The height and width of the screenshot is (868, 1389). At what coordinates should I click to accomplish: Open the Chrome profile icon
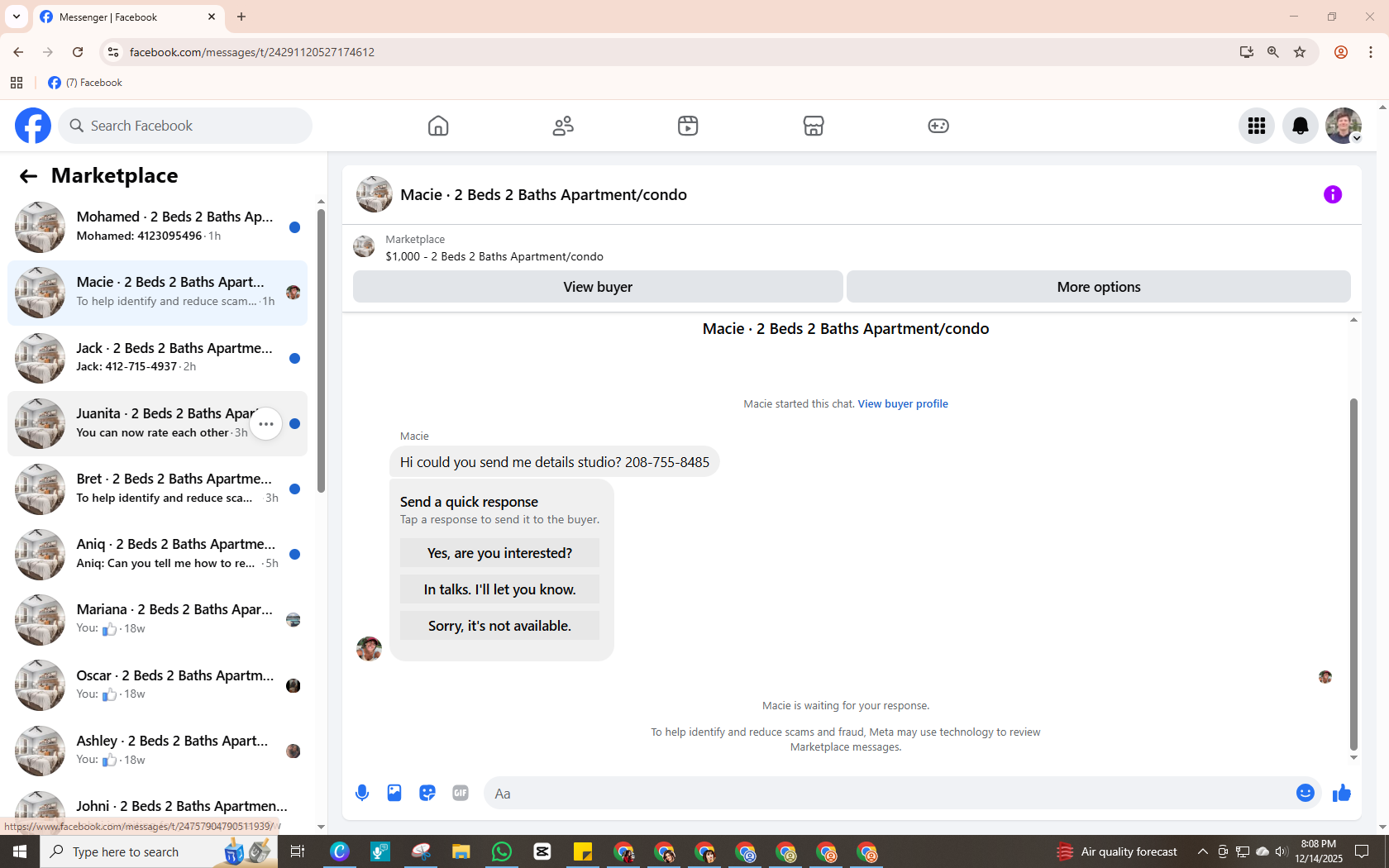1341,52
